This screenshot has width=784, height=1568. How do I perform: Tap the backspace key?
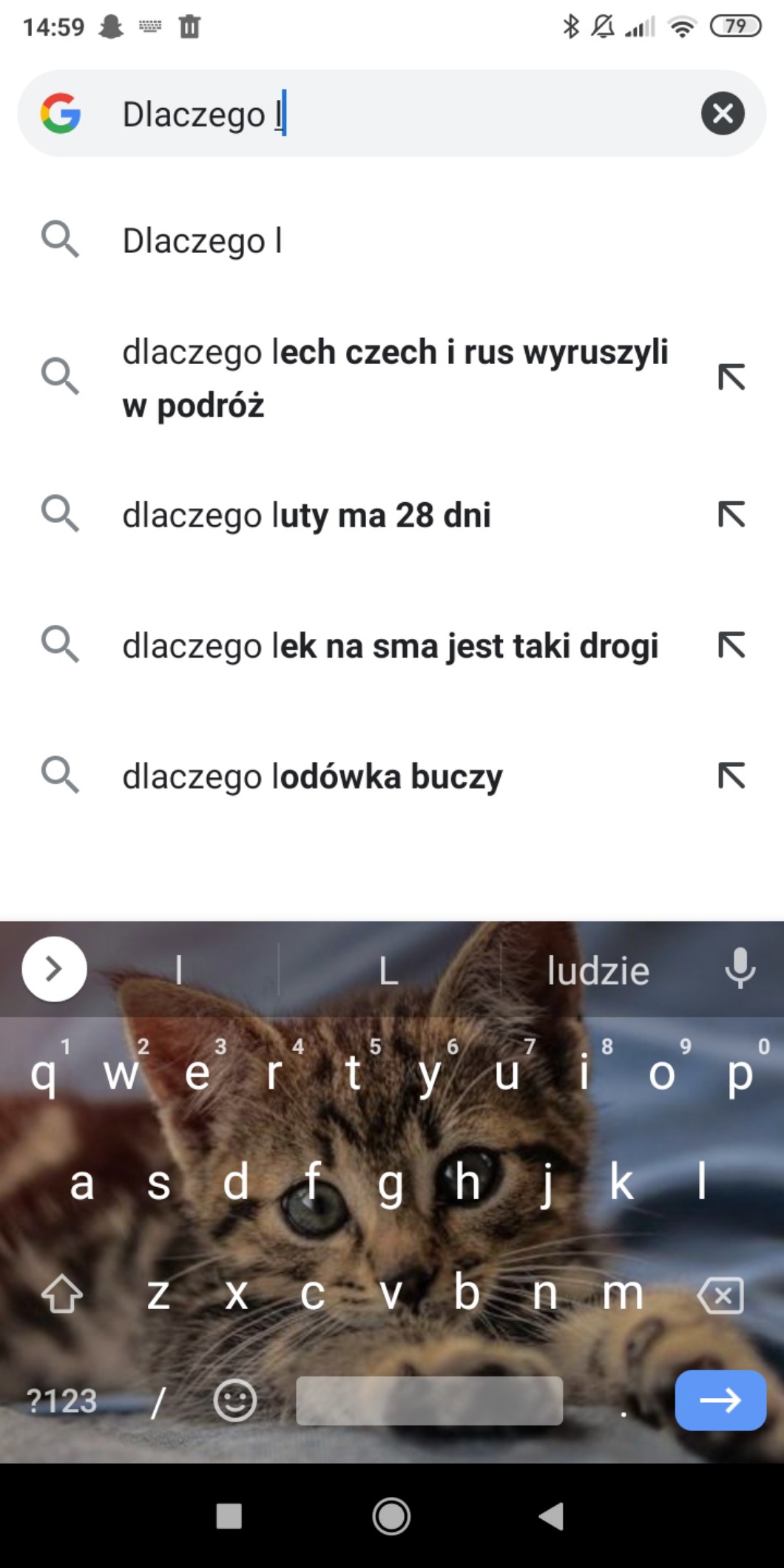click(x=720, y=1295)
